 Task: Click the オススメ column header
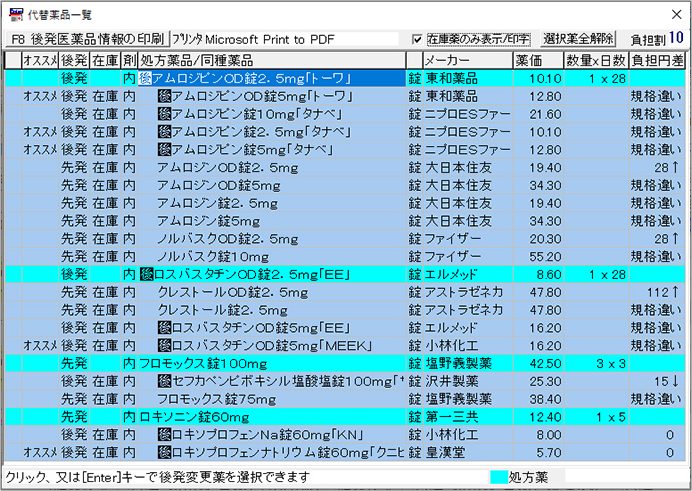(x=40, y=60)
